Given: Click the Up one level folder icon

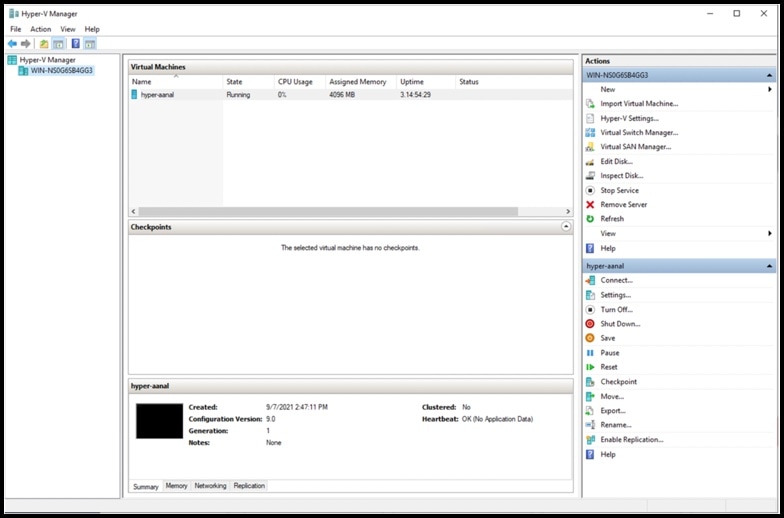Looking at the screenshot, I should (x=44, y=44).
